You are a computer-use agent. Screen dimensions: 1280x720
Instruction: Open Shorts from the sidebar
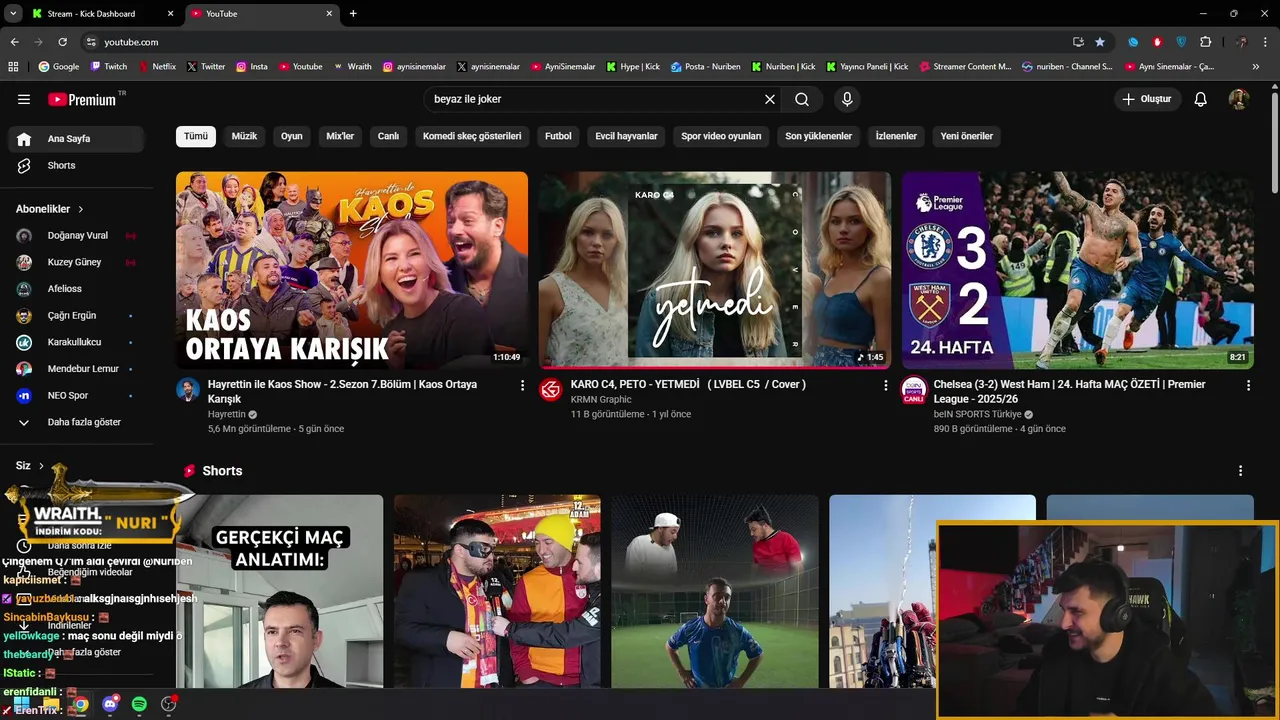(x=77, y=165)
